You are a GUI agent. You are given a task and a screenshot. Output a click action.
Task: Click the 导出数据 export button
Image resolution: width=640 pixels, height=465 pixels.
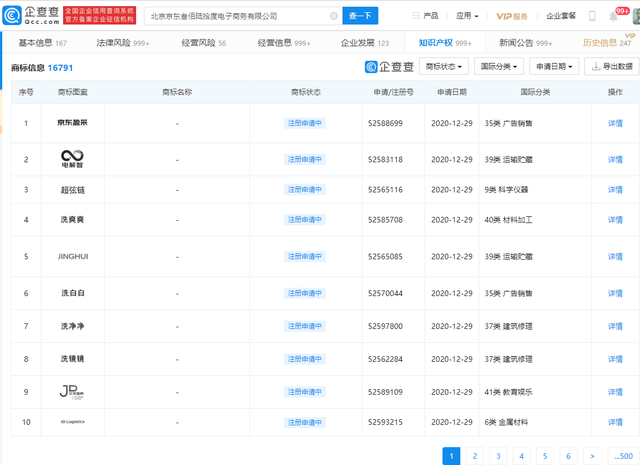(612, 66)
